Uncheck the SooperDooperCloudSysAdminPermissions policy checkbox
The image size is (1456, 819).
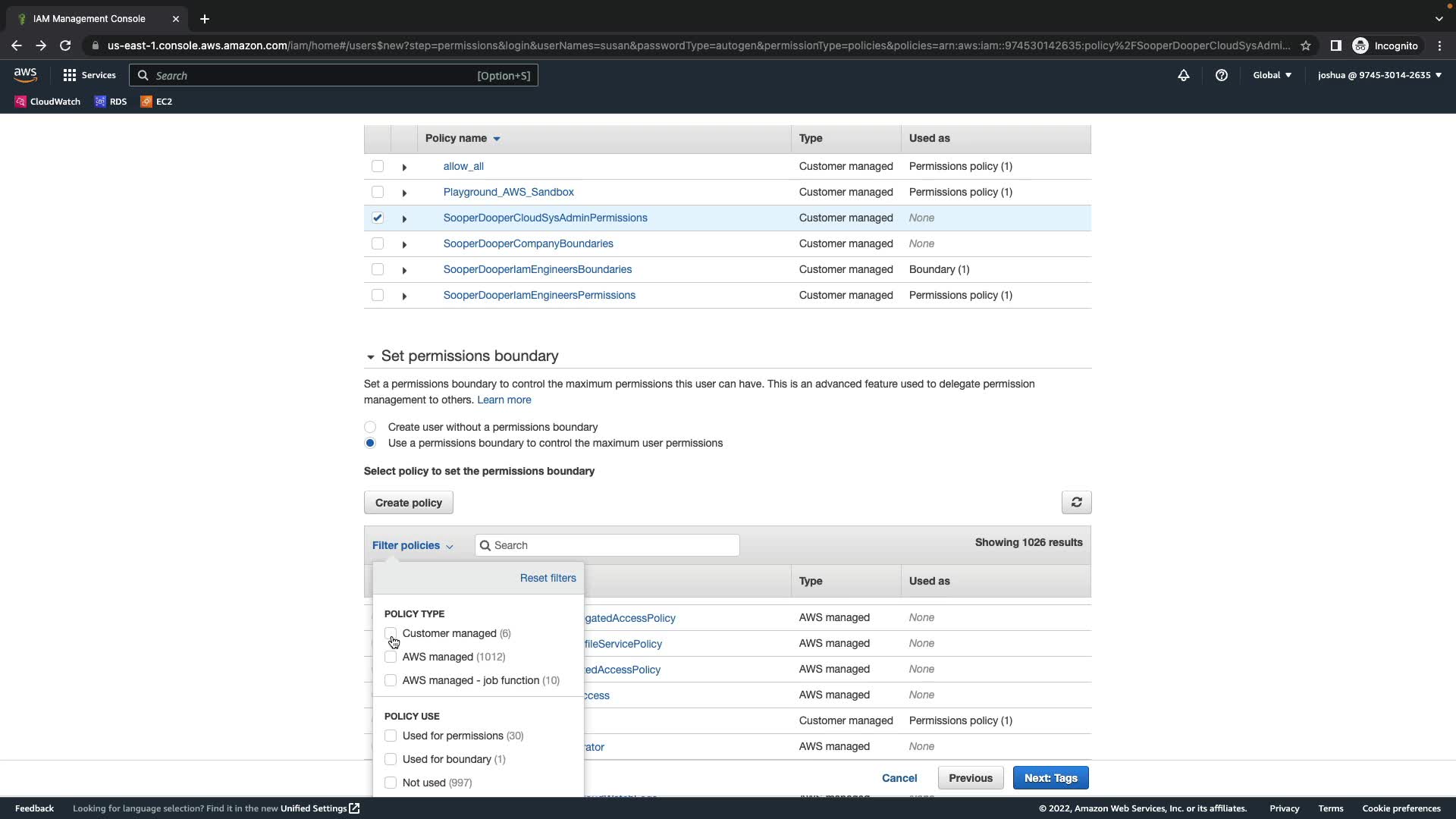pyautogui.click(x=378, y=218)
